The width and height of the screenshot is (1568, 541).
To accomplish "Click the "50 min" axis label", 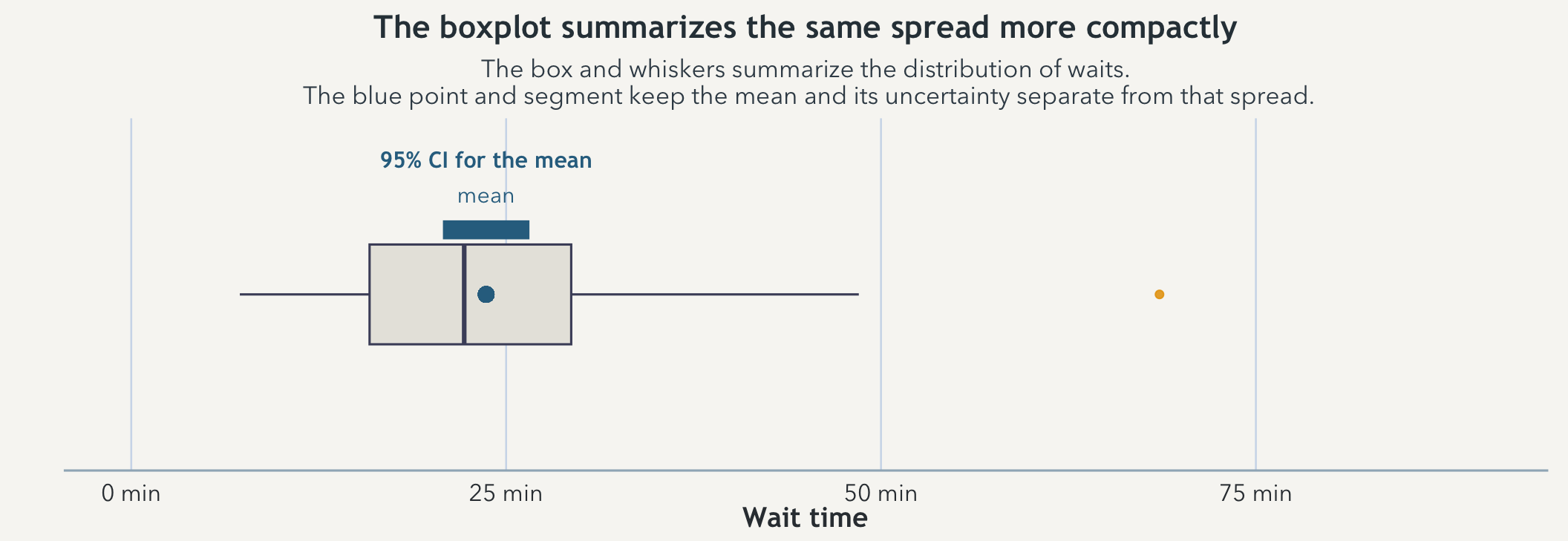I will pyautogui.click(x=881, y=494).
